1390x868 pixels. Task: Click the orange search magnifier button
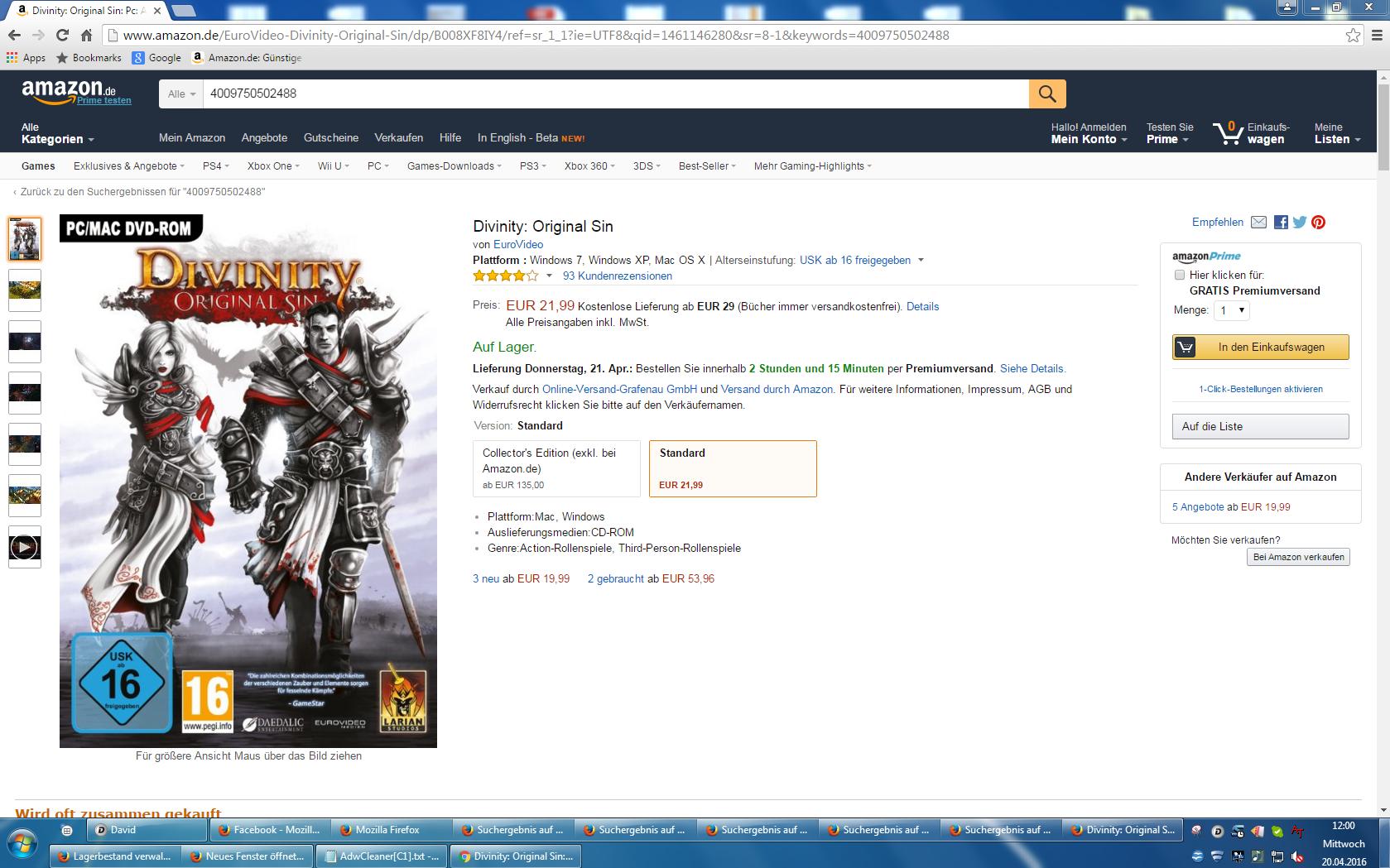click(1047, 94)
